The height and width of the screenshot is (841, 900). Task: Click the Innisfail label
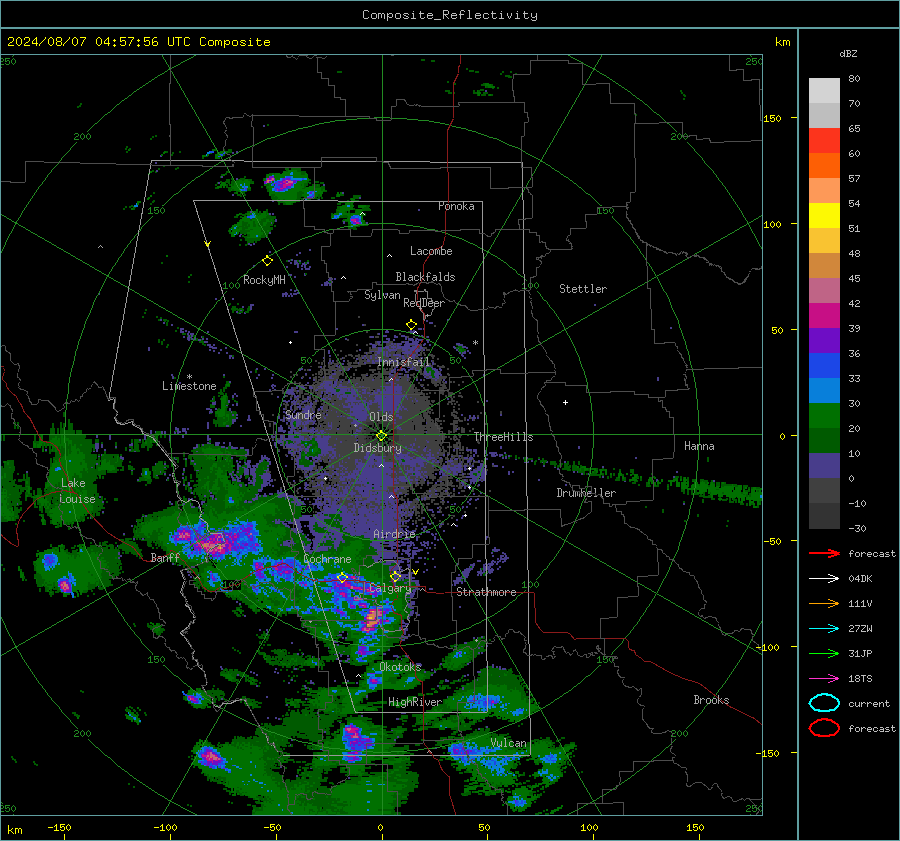click(x=404, y=362)
